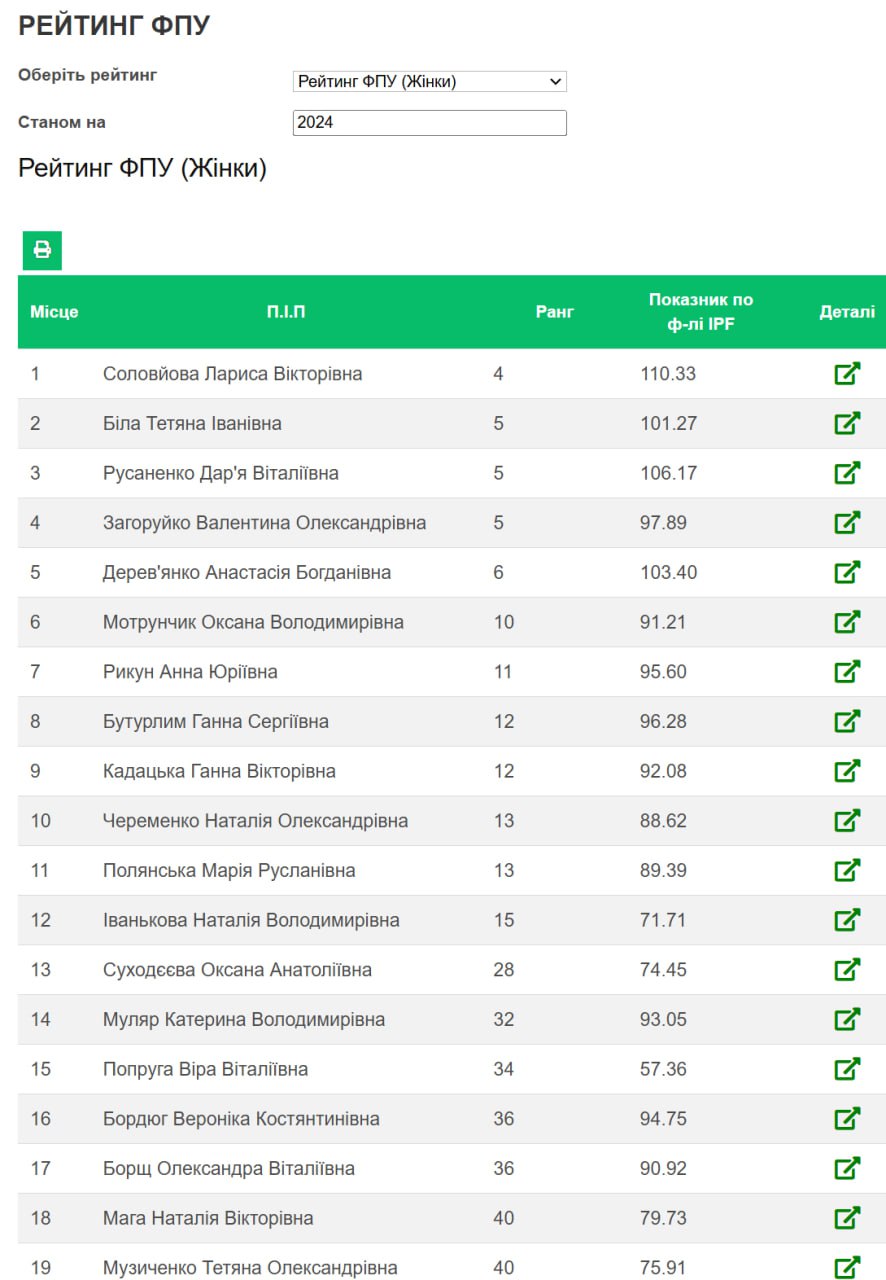The height and width of the screenshot is (1280, 886).
Task: Click the name Попруга Віра Віталіївна
Action: coord(205,1069)
